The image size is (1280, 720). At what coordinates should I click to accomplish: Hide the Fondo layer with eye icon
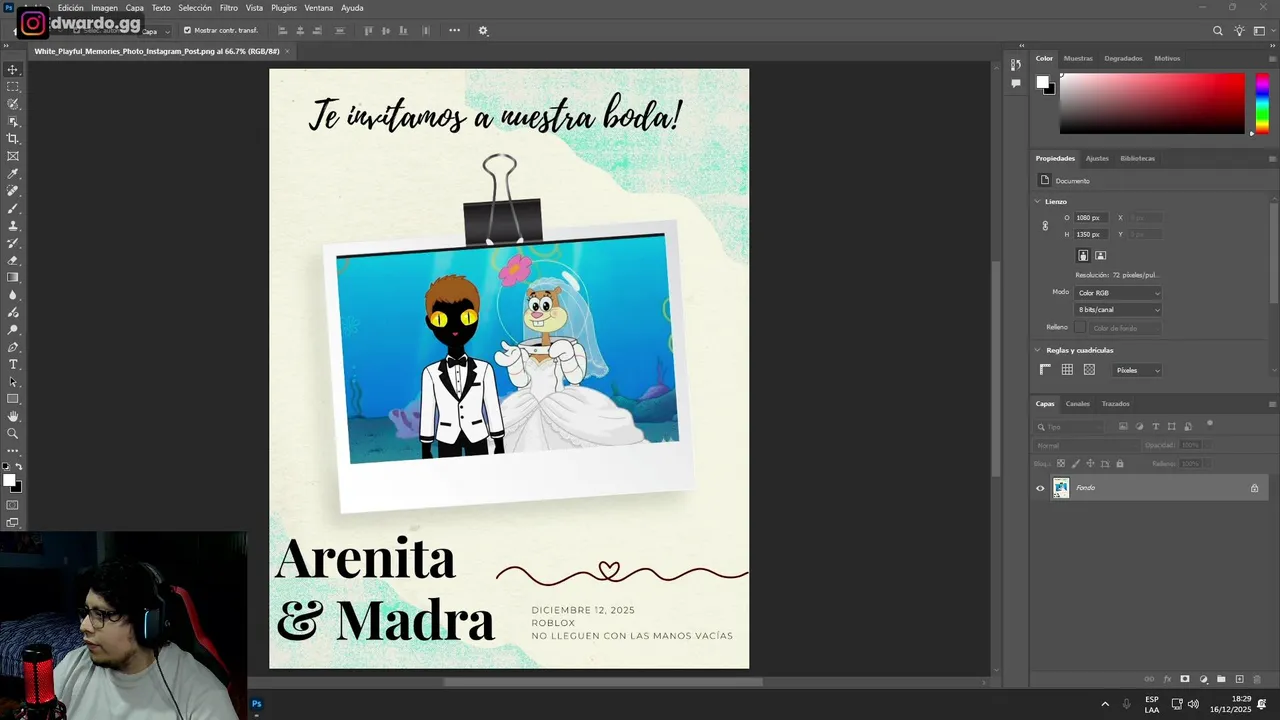(1040, 488)
